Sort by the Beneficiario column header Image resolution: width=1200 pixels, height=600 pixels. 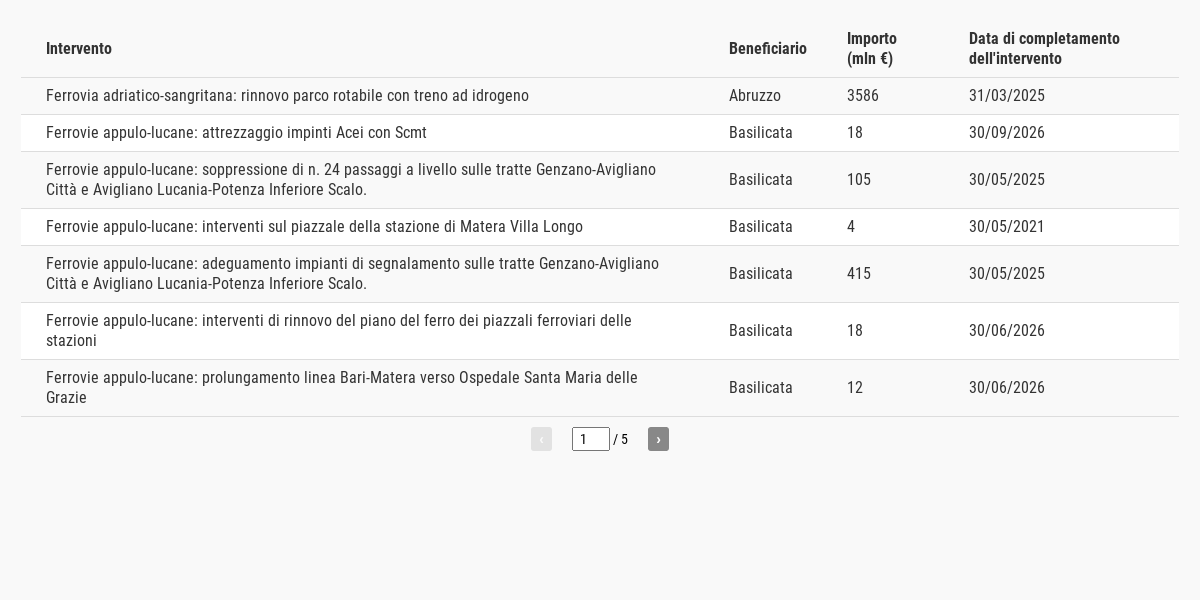[x=768, y=48]
